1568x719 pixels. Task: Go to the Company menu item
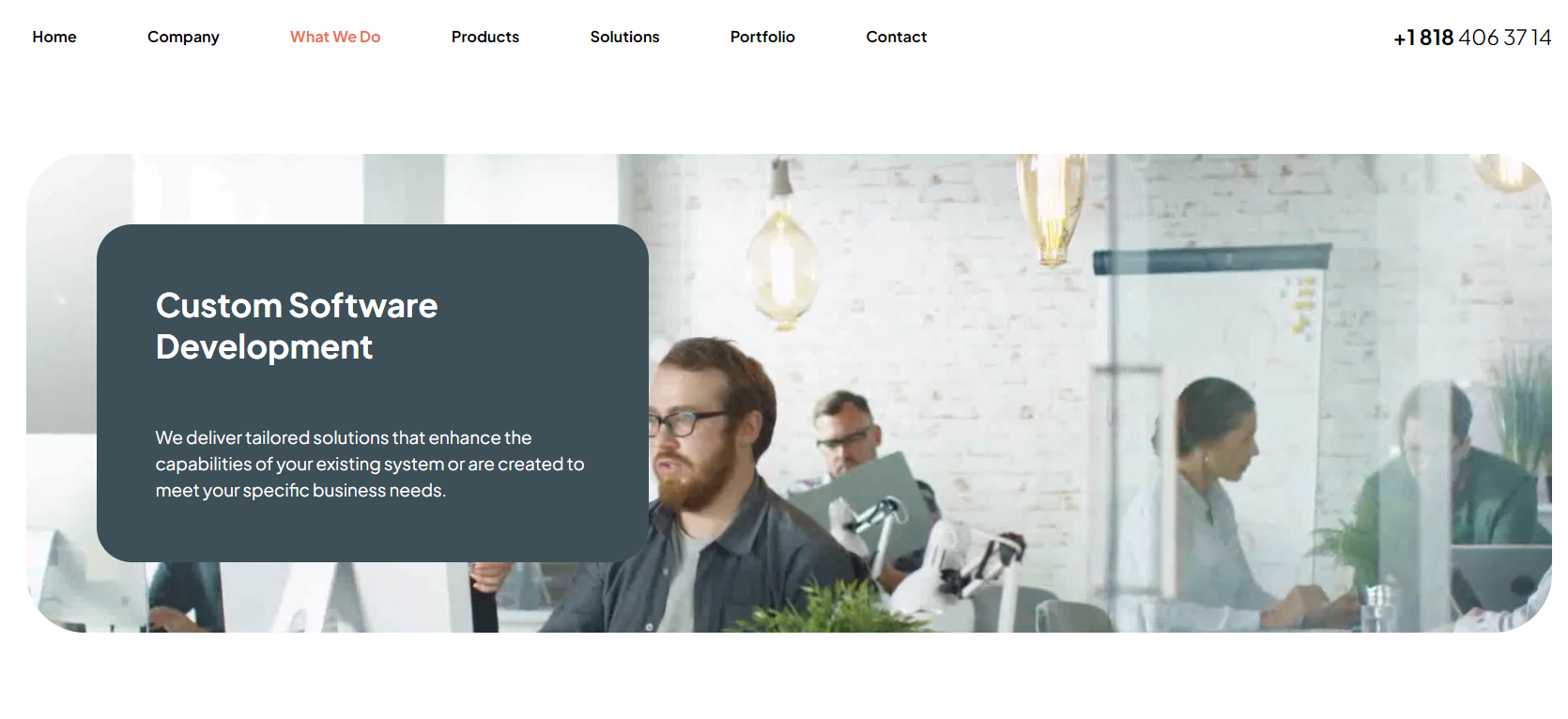[x=183, y=37]
